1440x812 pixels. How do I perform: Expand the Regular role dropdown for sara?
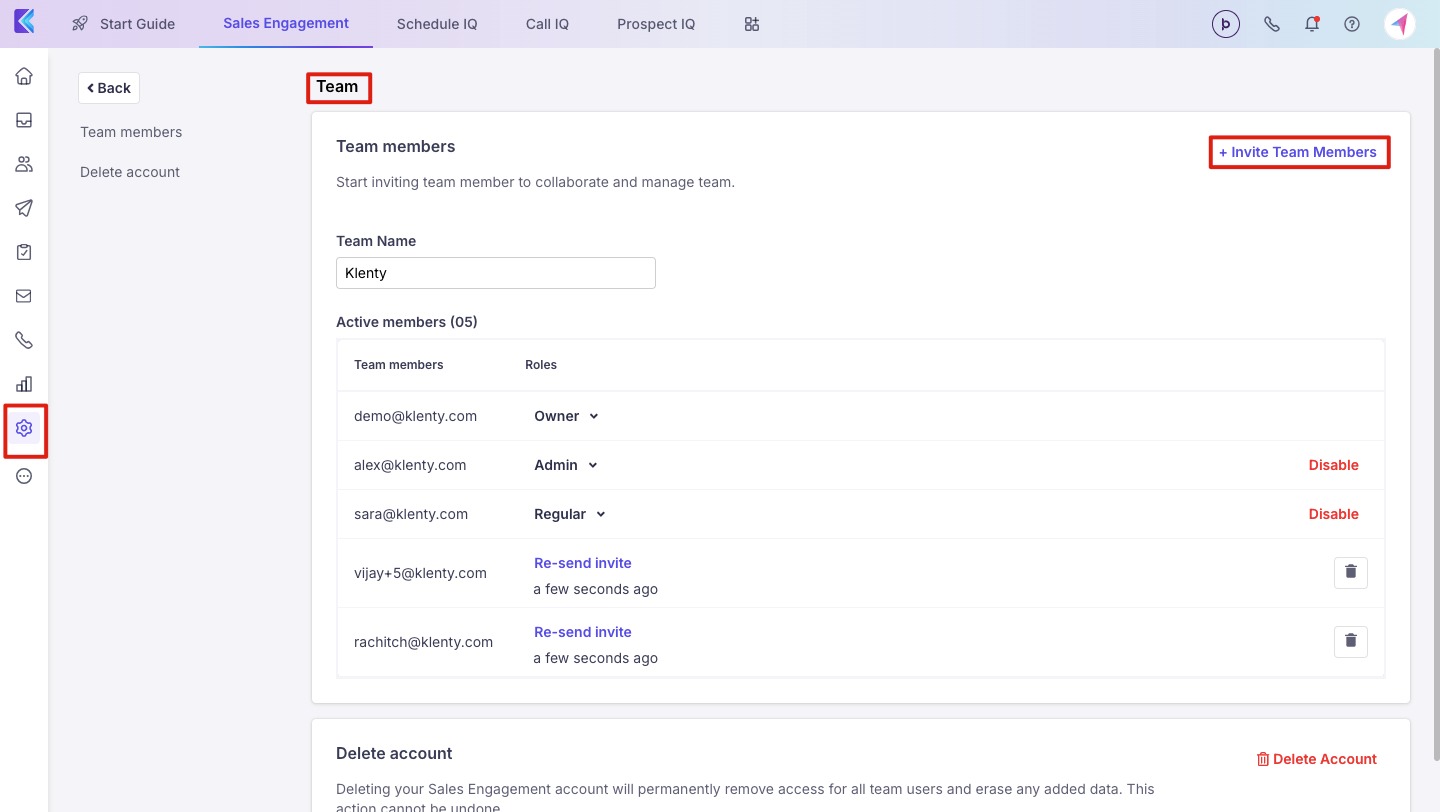[570, 514]
